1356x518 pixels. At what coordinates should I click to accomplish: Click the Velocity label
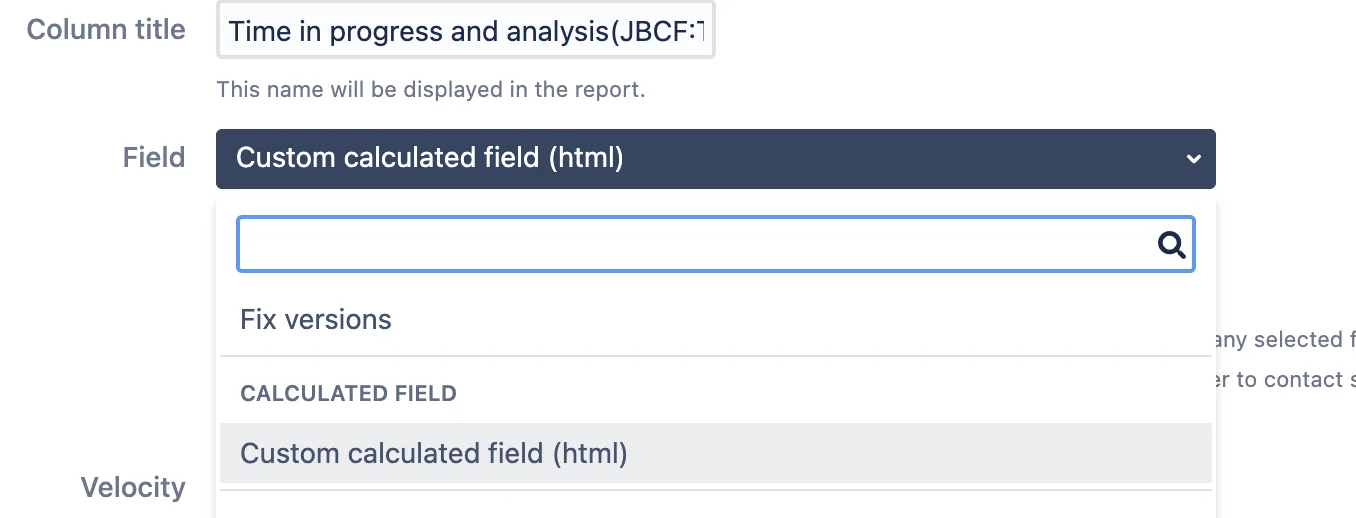coord(133,487)
